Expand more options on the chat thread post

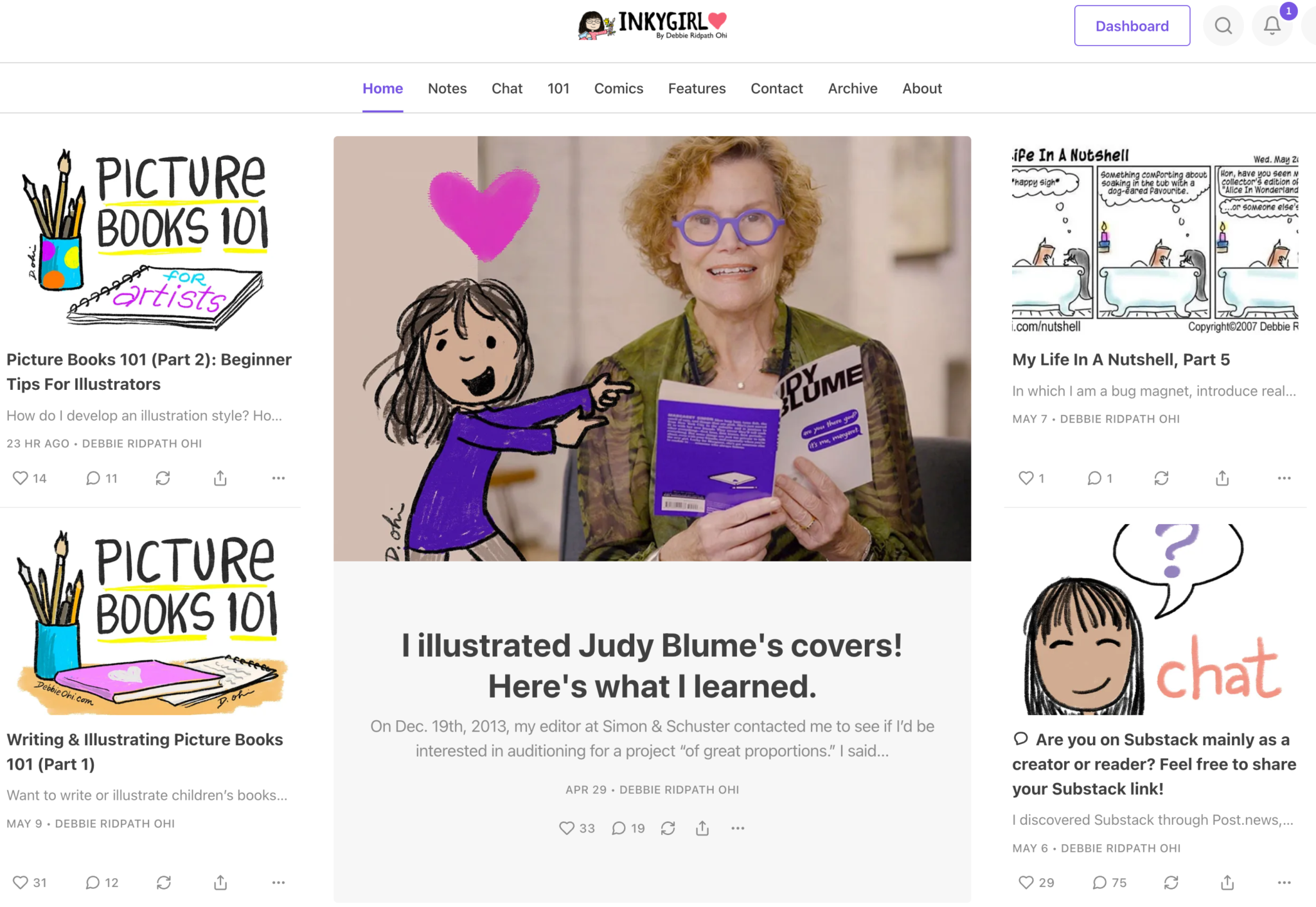(x=1284, y=883)
